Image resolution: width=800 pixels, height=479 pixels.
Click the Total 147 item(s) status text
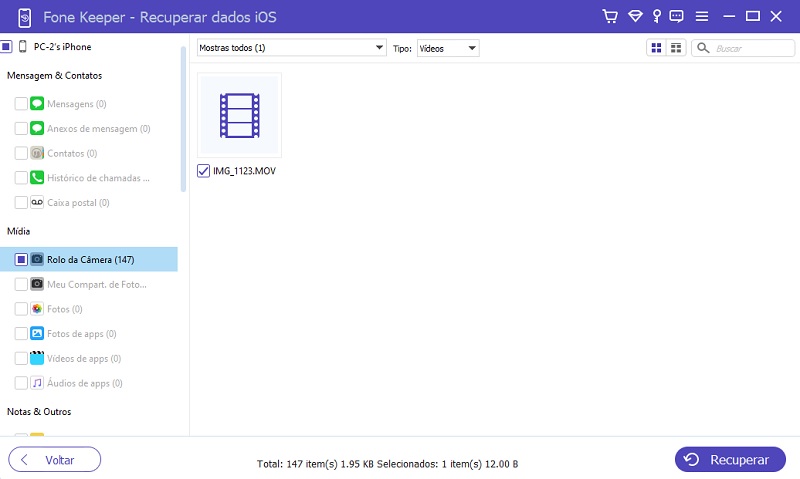coord(387,464)
